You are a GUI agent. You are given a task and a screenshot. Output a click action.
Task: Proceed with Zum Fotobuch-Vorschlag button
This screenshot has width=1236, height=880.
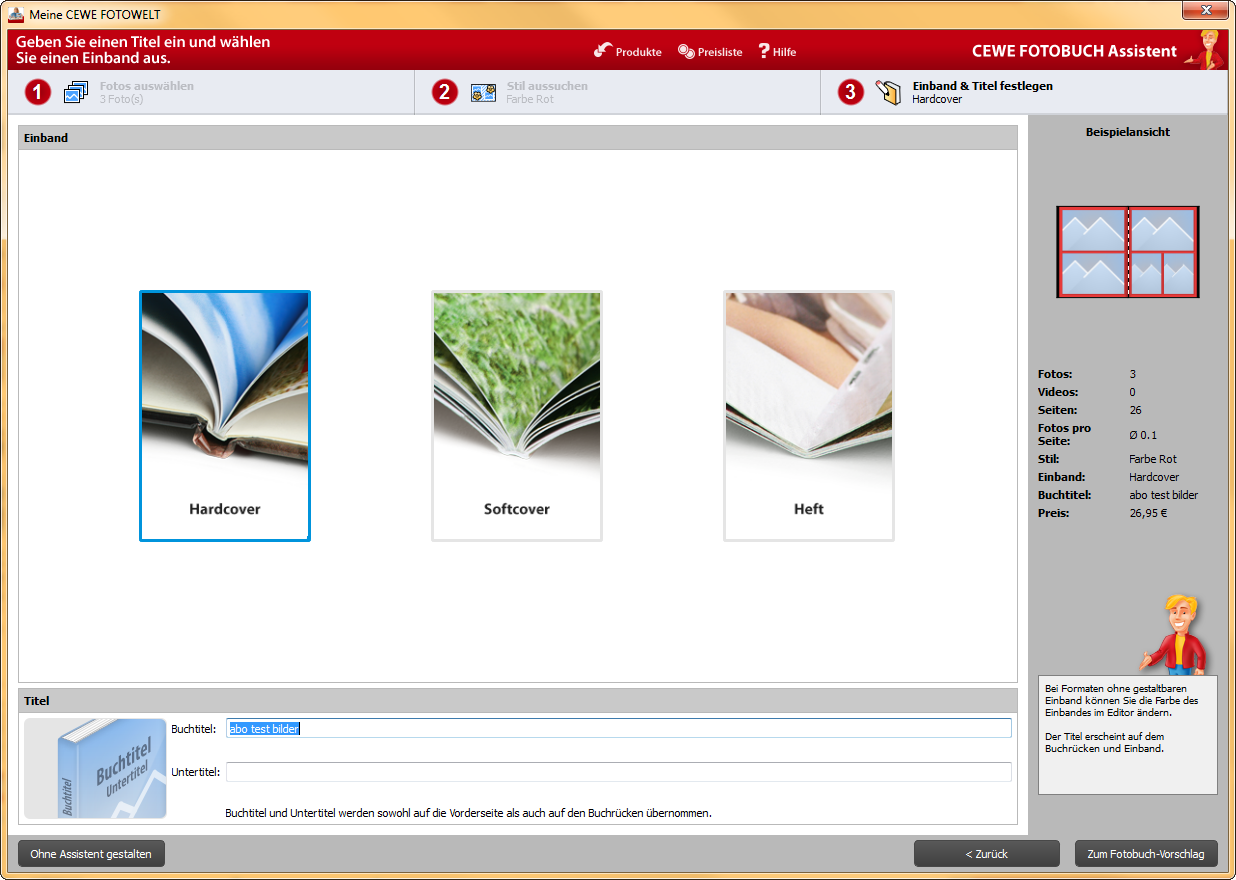(1146, 854)
